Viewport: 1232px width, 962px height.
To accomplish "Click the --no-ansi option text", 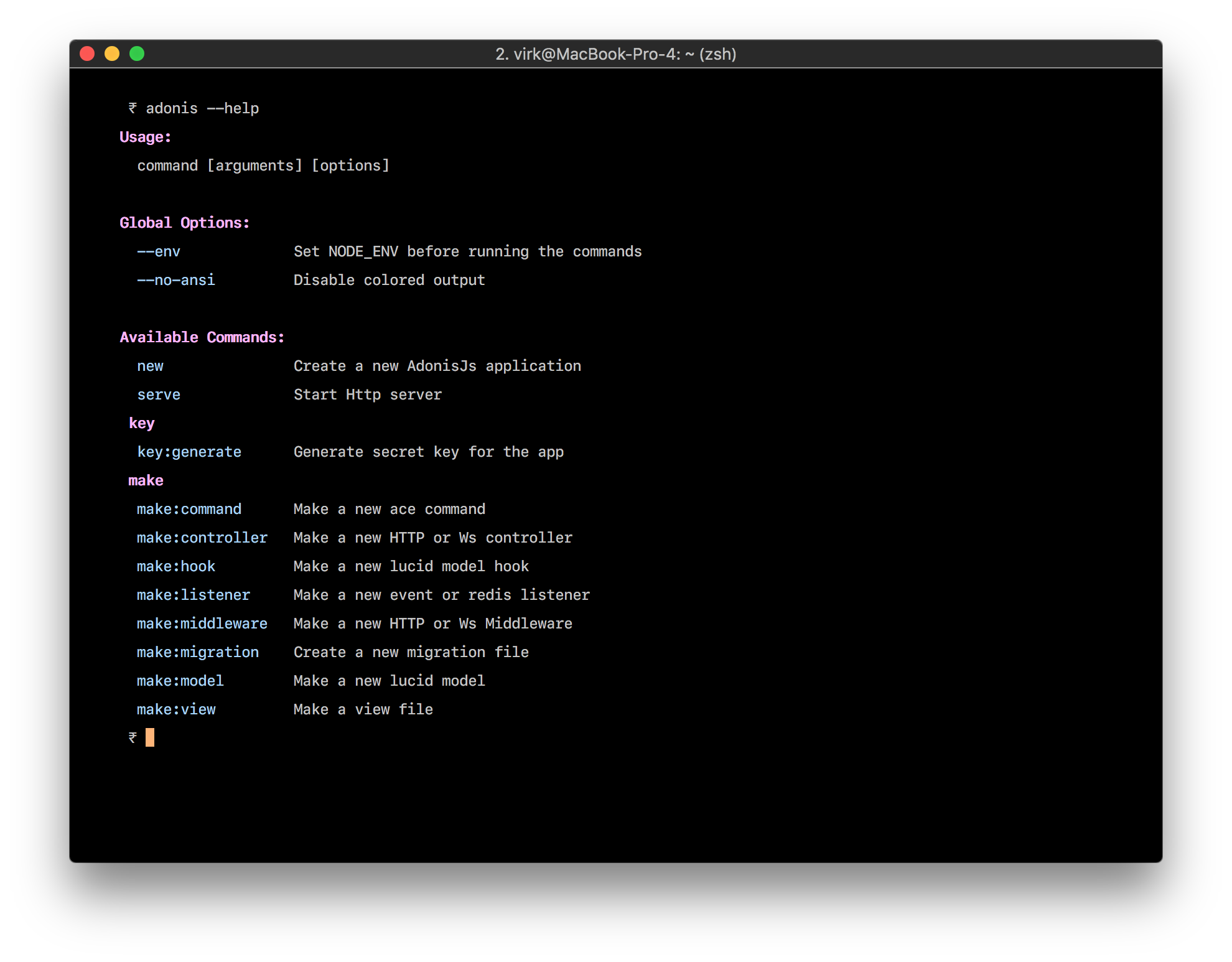I will pos(176,280).
